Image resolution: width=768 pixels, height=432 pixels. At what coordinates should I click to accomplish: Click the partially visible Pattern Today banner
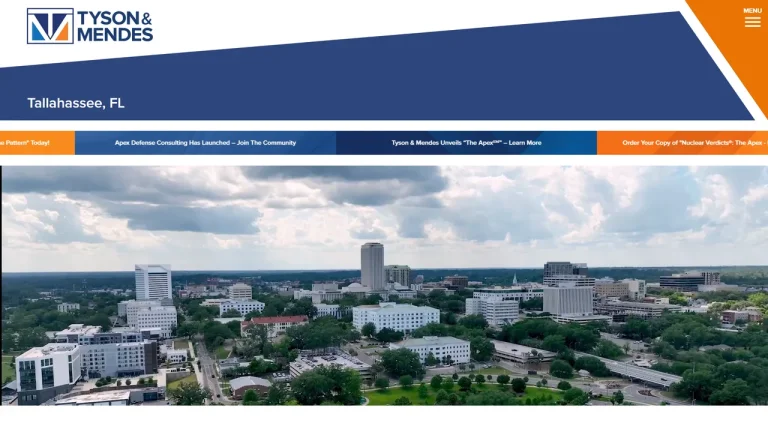pyautogui.click(x=37, y=143)
